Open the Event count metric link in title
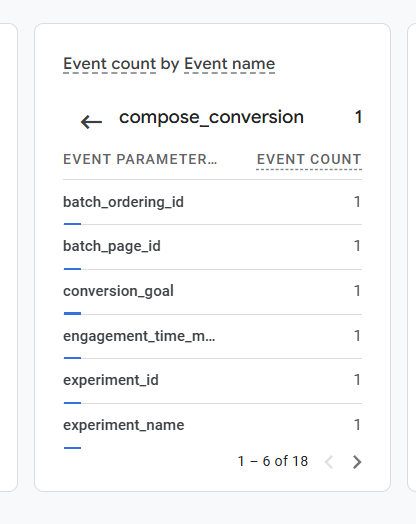 pos(110,64)
